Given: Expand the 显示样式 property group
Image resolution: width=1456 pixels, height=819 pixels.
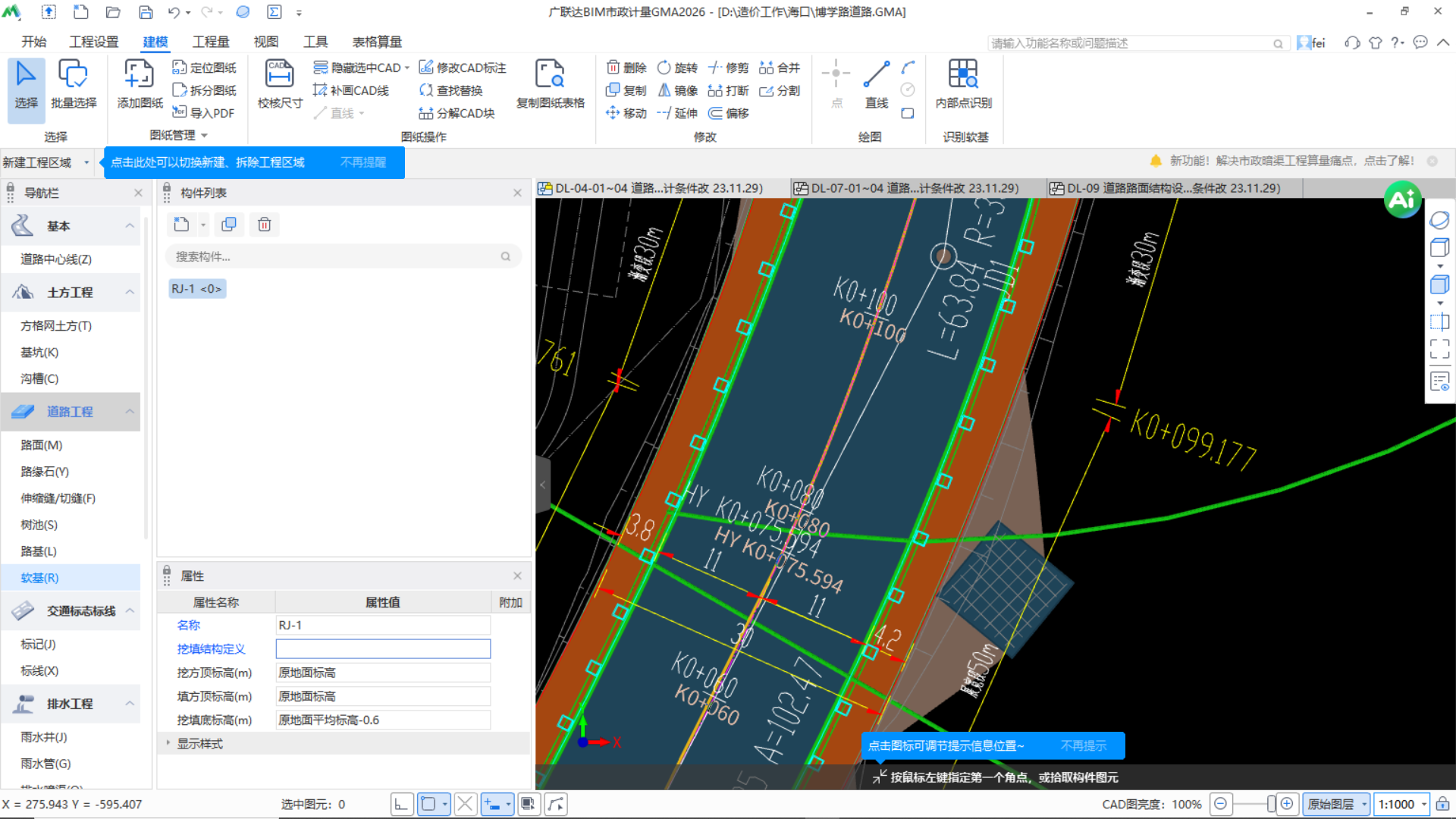Looking at the screenshot, I should (x=168, y=743).
